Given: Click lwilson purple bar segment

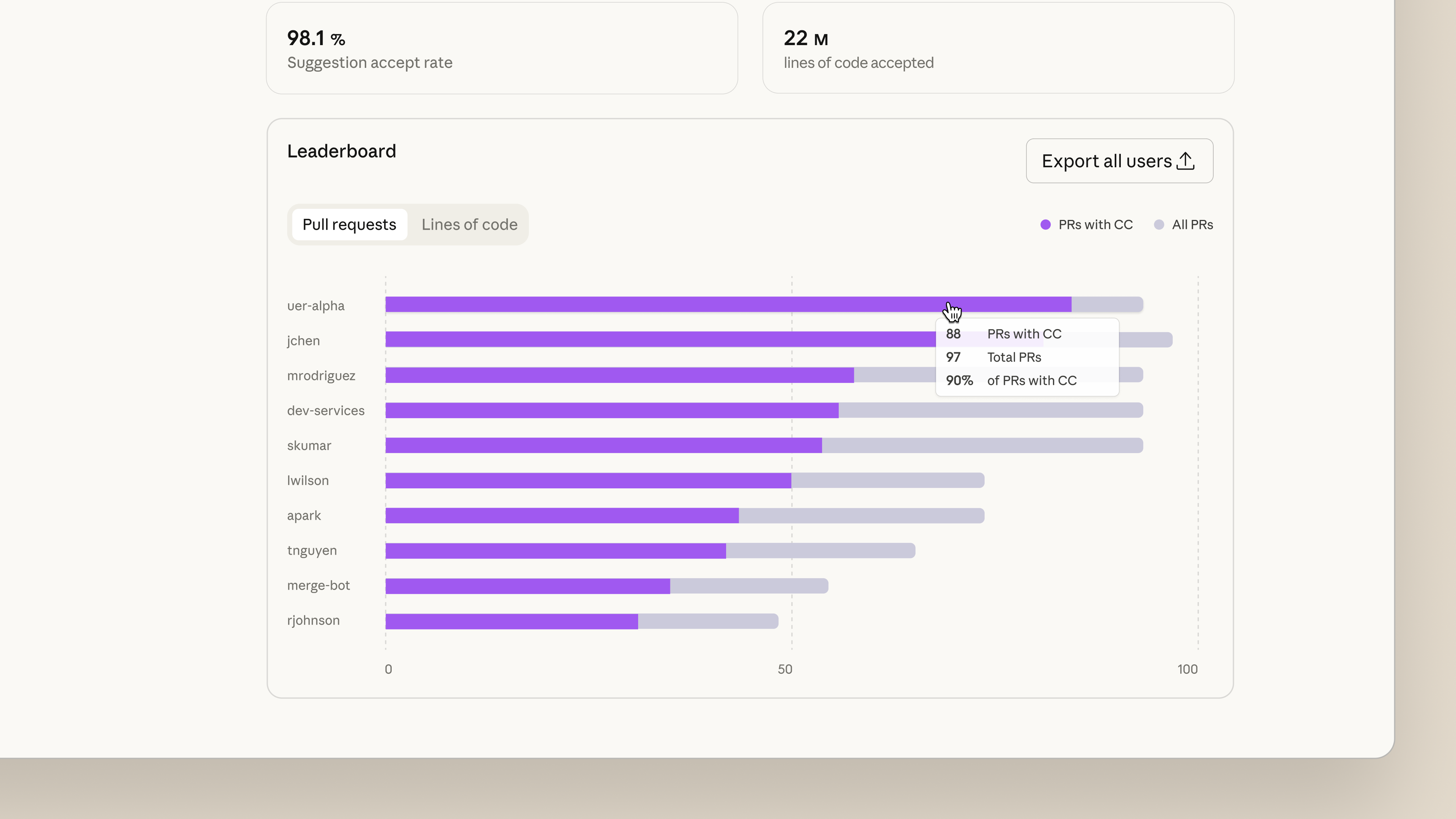Looking at the screenshot, I should point(588,480).
